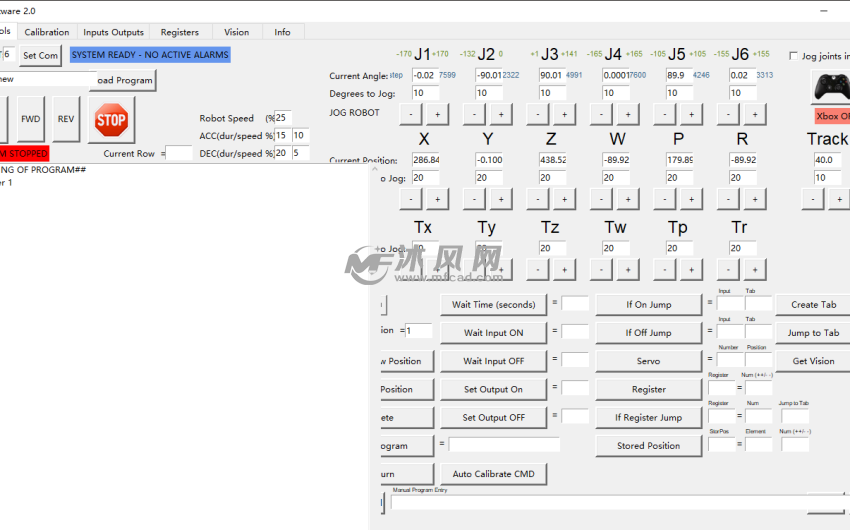Image resolution: width=850 pixels, height=530 pixels.
Task: Click the Robot Speed percentage field
Action: point(283,118)
